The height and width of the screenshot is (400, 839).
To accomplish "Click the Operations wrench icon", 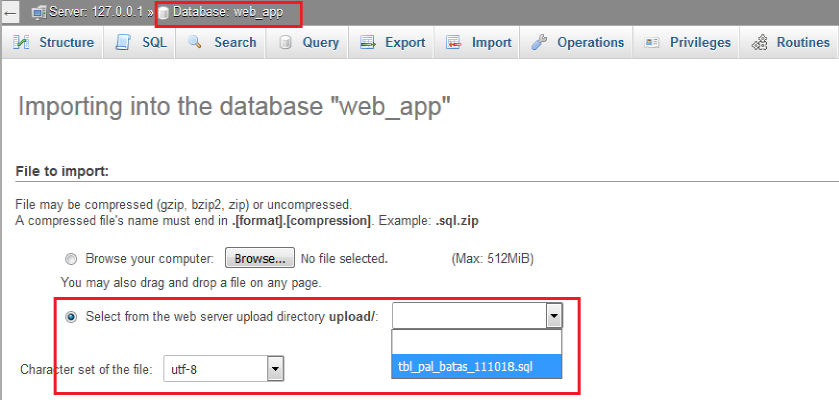I will (539, 43).
